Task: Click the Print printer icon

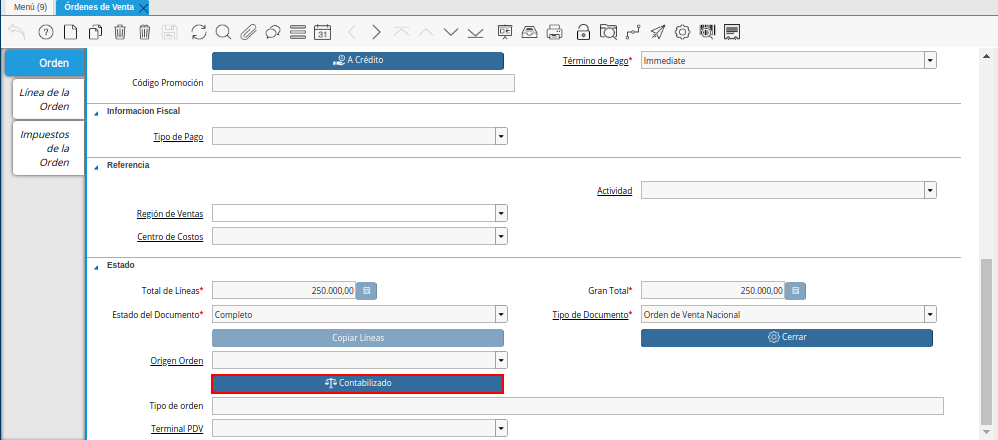Action: (x=554, y=32)
